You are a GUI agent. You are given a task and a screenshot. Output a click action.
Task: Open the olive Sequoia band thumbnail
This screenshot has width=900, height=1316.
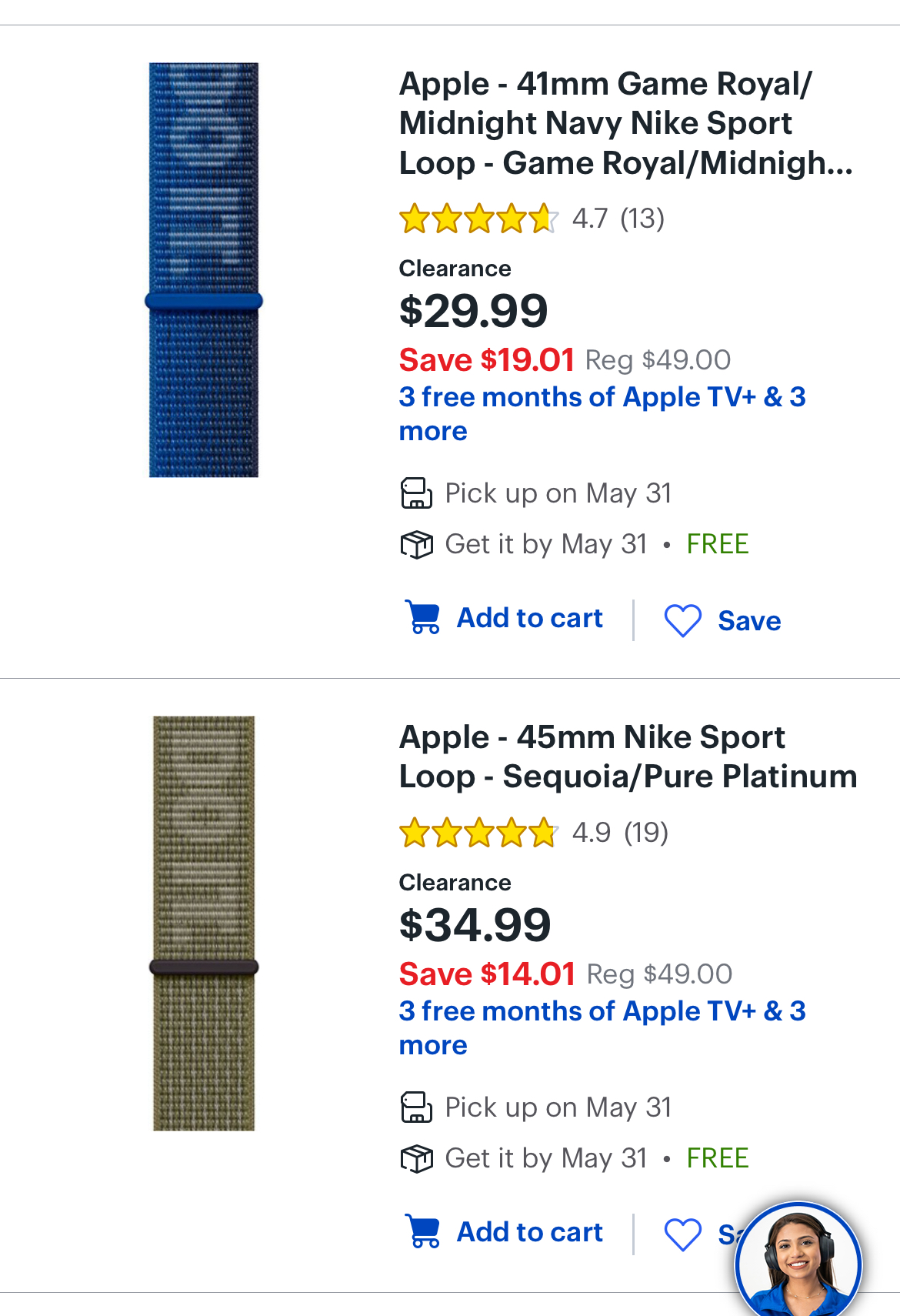[204, 923]
